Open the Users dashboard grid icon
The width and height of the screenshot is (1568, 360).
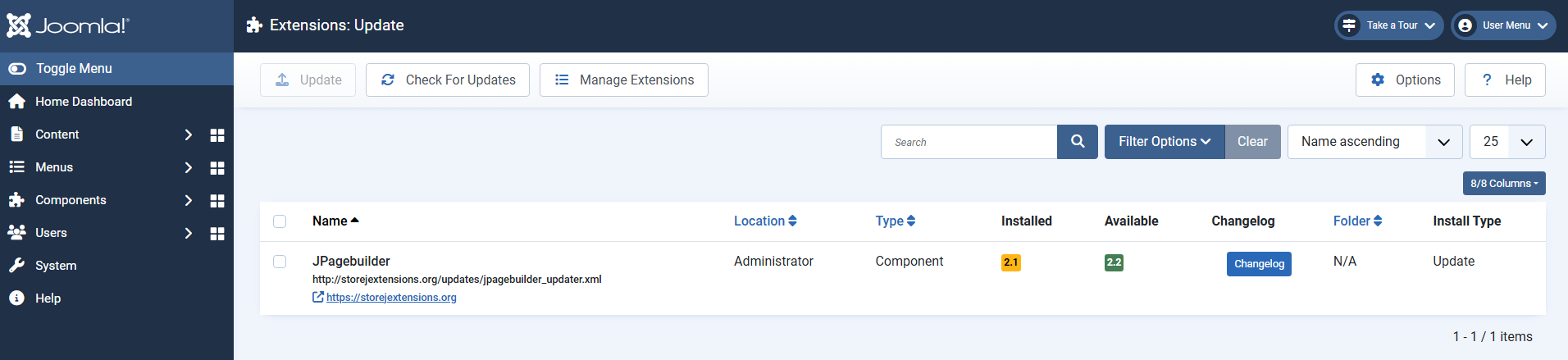[217, 233]
